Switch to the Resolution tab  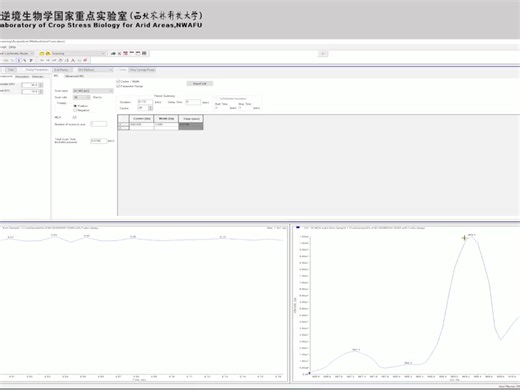[x=22, y=76]
